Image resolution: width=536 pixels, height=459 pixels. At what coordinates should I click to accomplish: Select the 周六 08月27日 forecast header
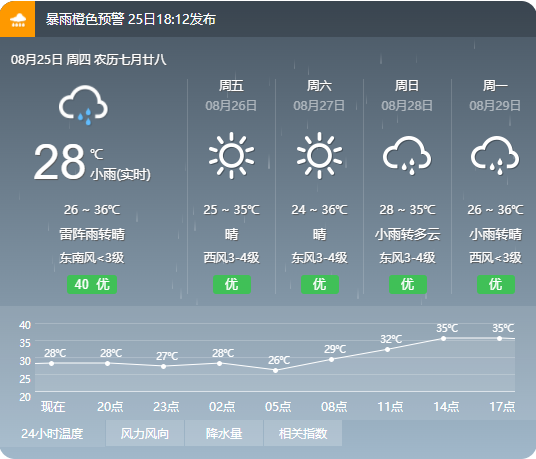[x=319, y=95]
